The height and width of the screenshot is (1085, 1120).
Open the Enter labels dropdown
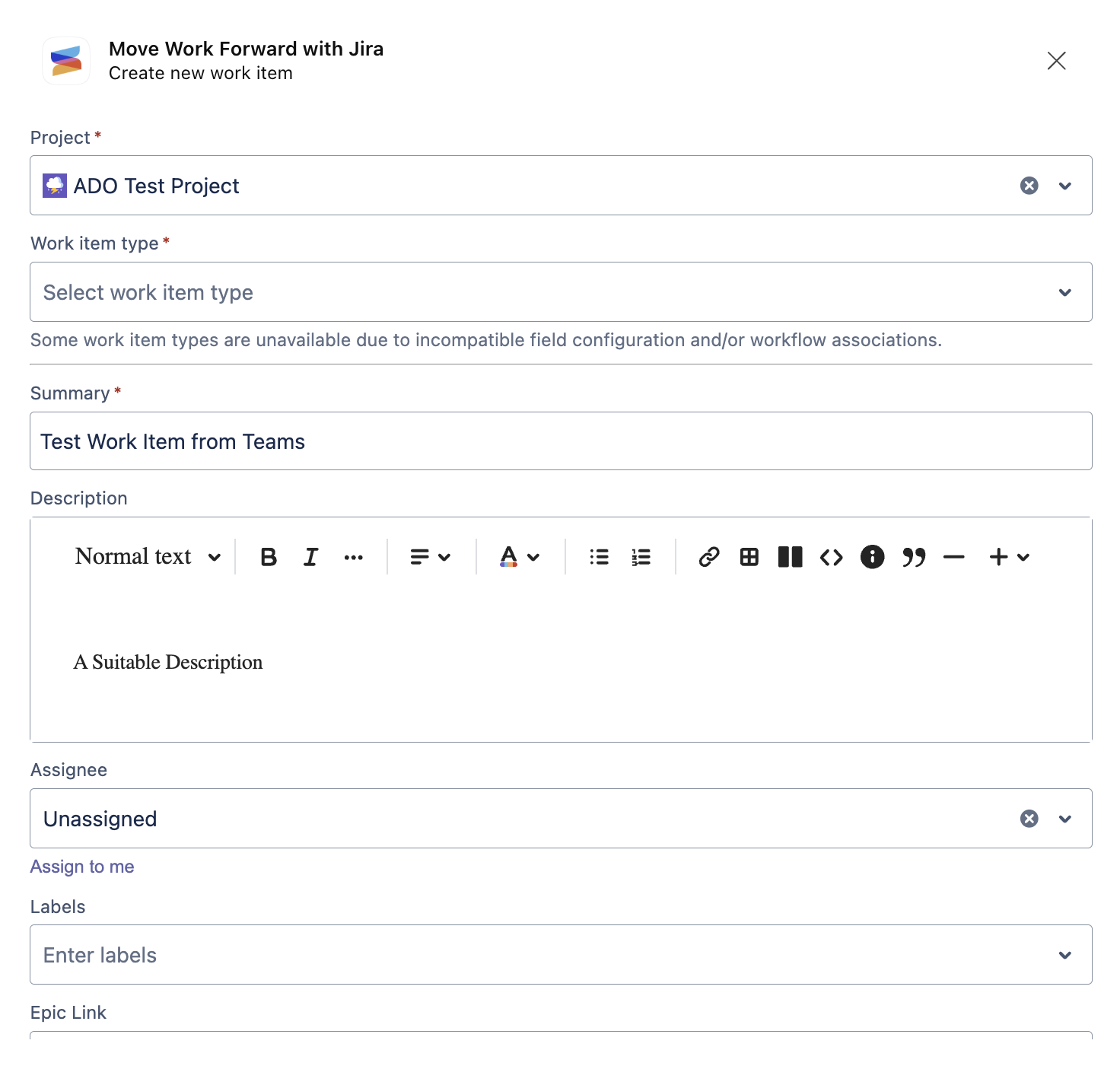[561, 955]
